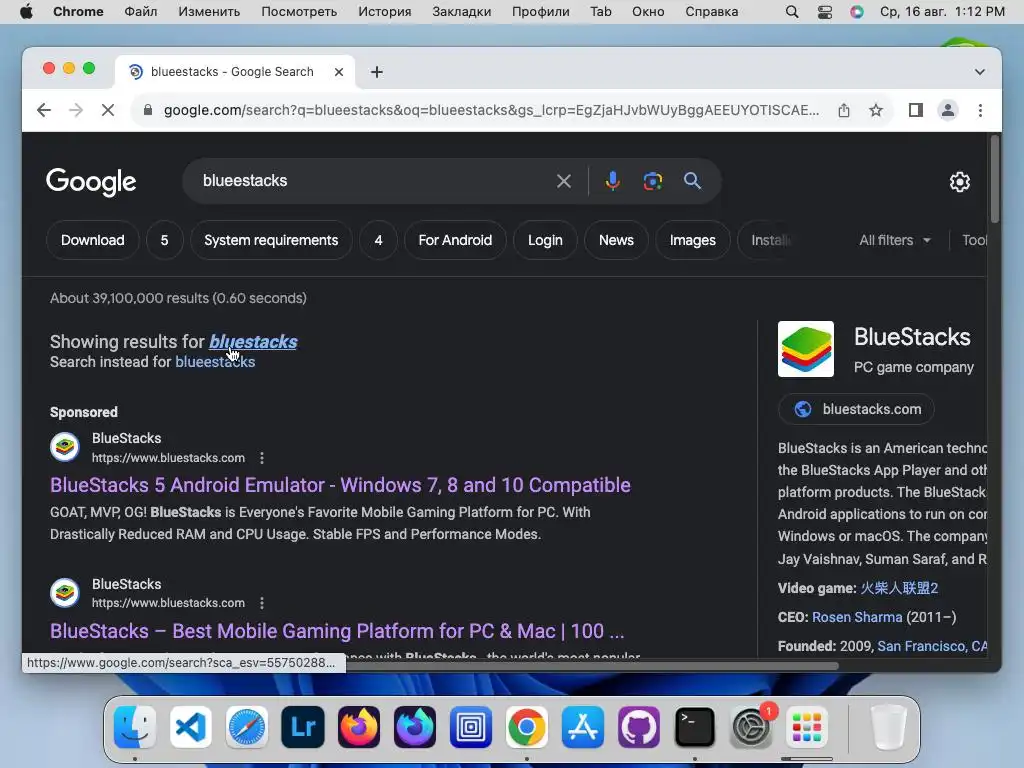
Task: Open Control Center in menu bar
Action: click(825, 12)
